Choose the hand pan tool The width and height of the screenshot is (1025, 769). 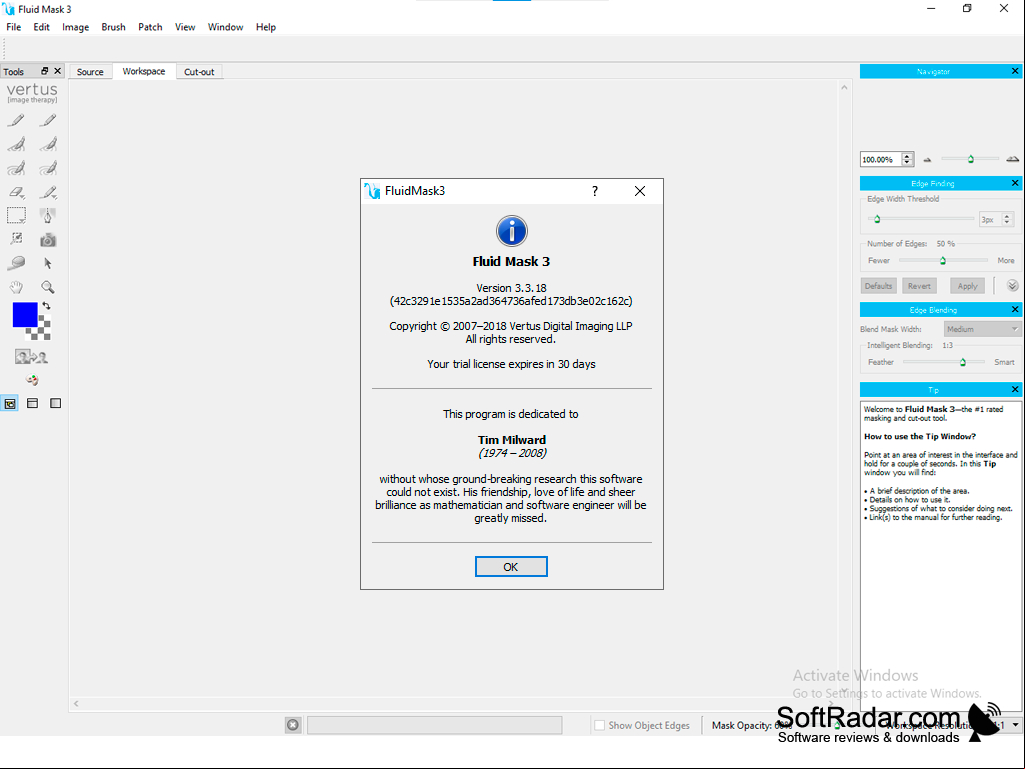coord(16,287)
